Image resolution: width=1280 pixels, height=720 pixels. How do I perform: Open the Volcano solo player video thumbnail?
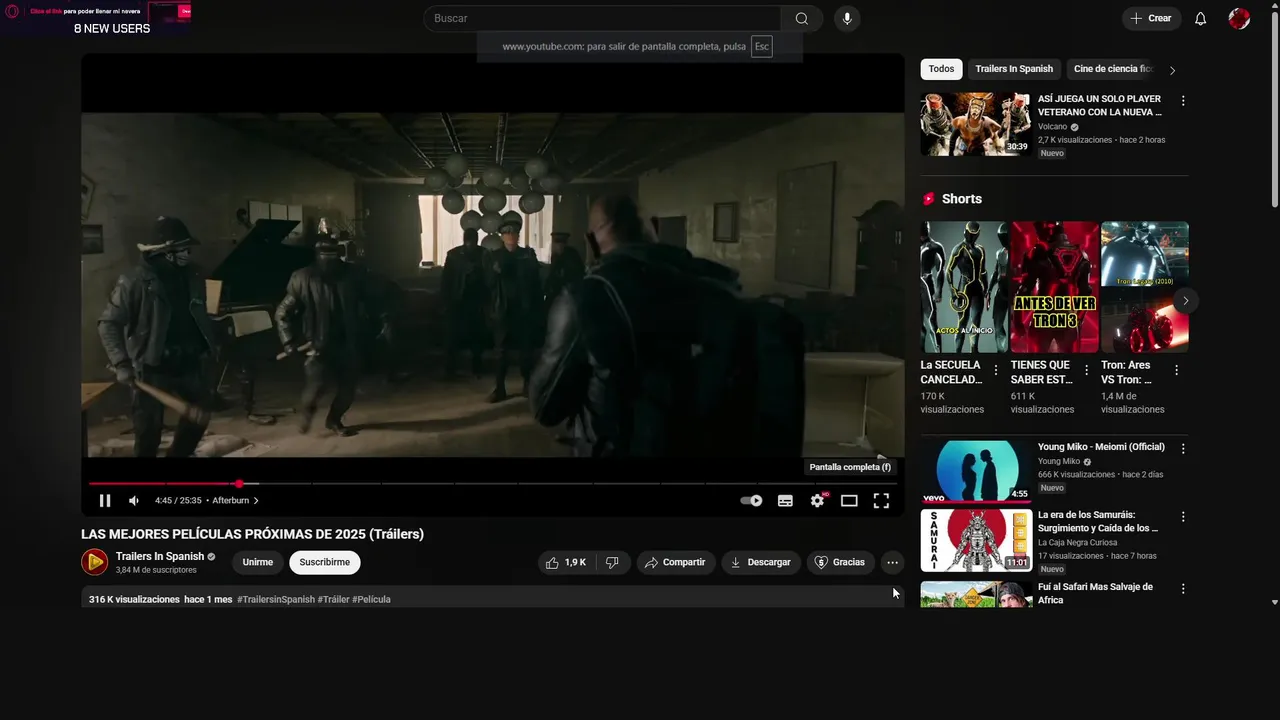pyautogui.click(x=976, y=124)
